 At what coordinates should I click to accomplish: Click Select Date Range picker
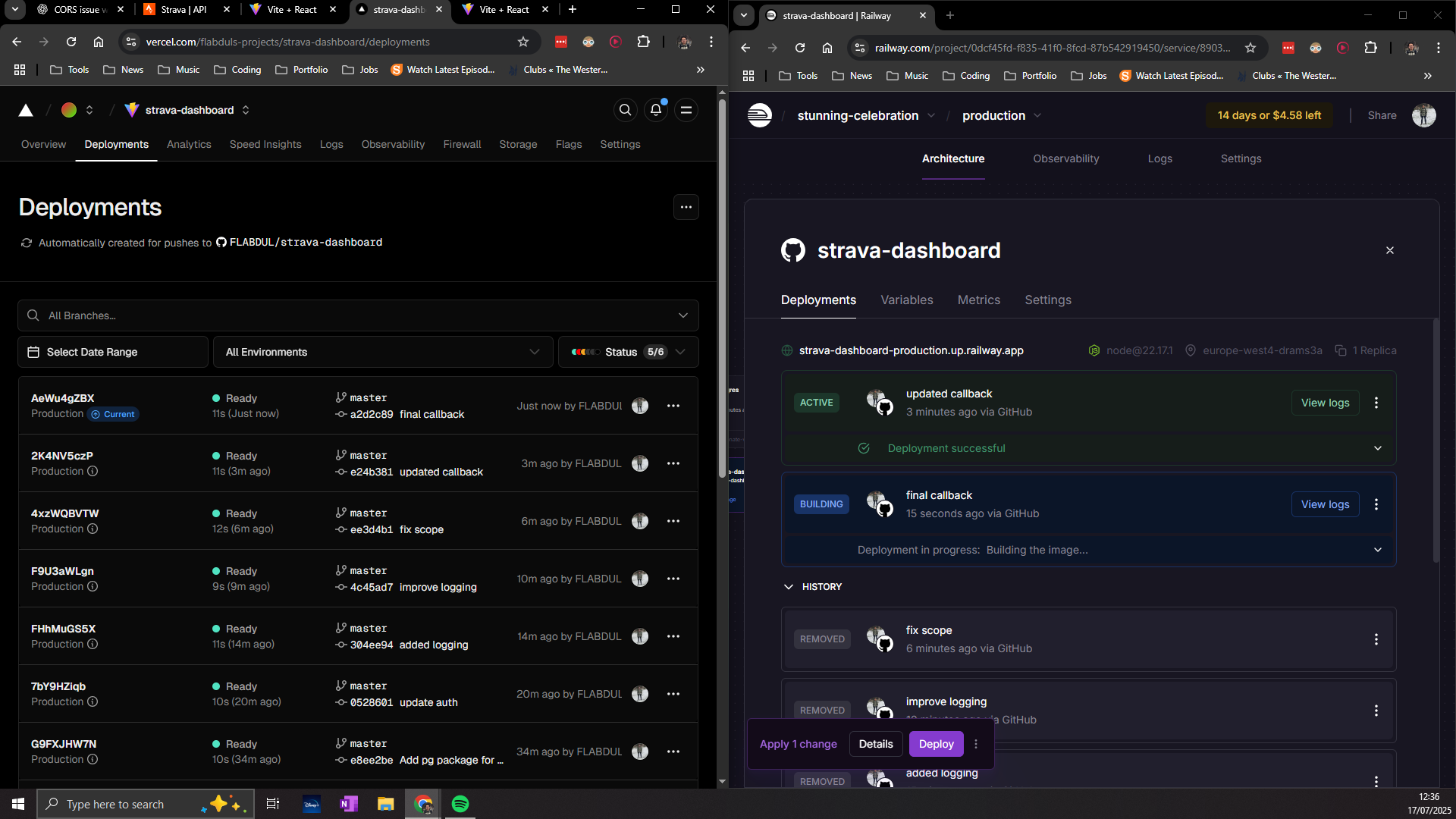(x=113, y=352)
